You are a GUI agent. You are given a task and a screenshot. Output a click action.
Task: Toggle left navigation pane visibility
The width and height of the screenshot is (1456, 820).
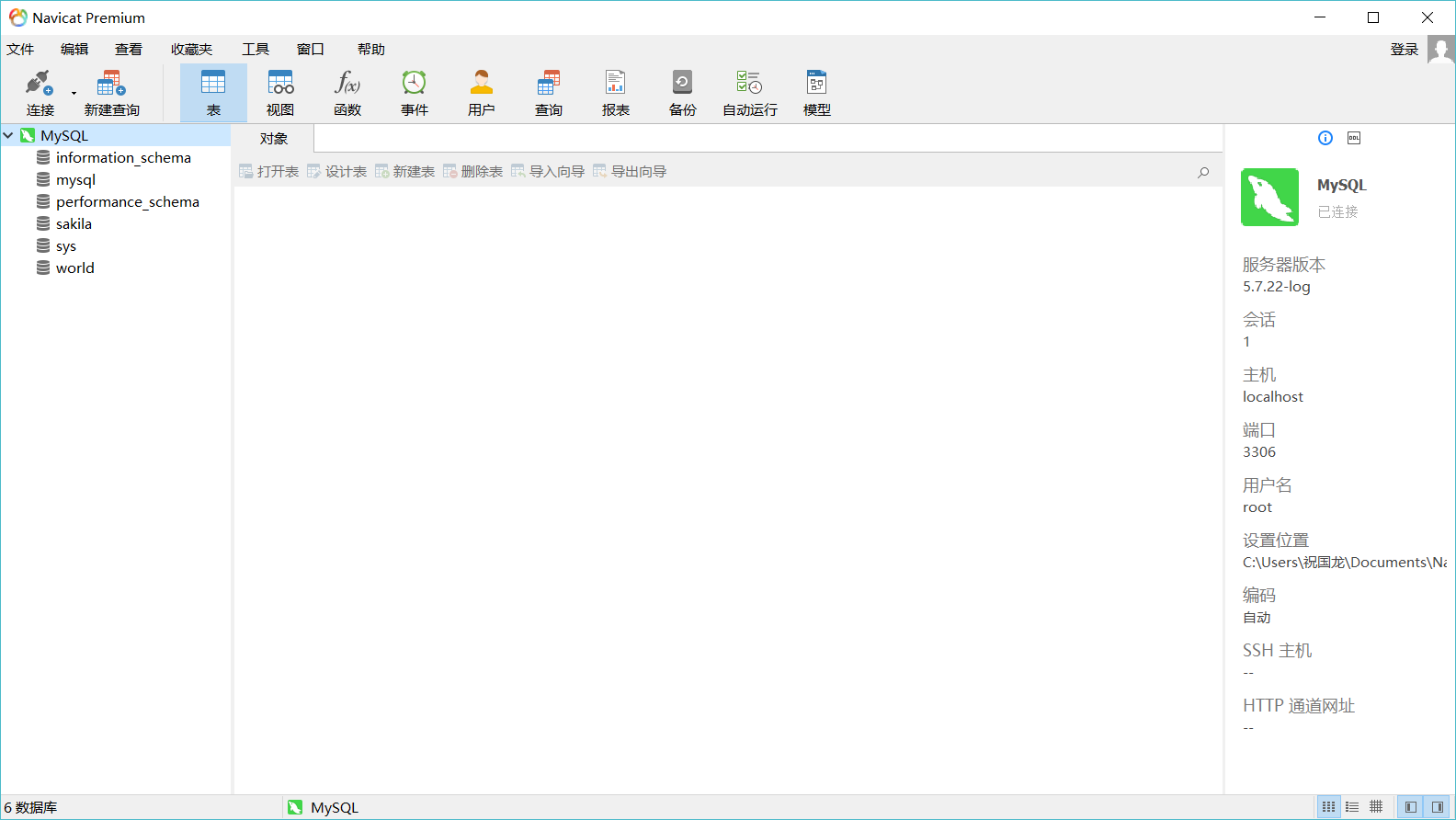[1410, 807]
